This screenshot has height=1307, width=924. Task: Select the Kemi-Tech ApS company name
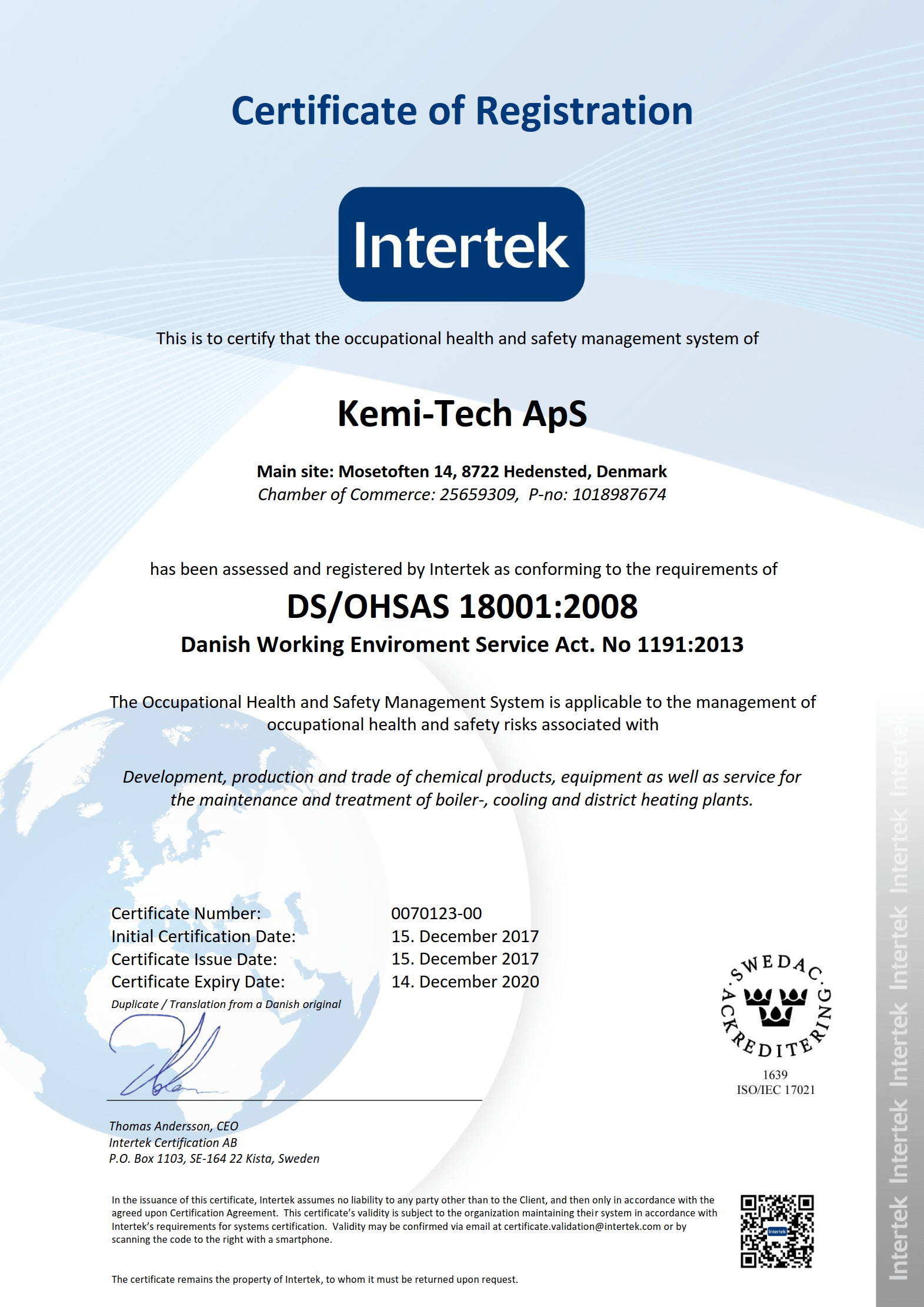click(462, 413)
